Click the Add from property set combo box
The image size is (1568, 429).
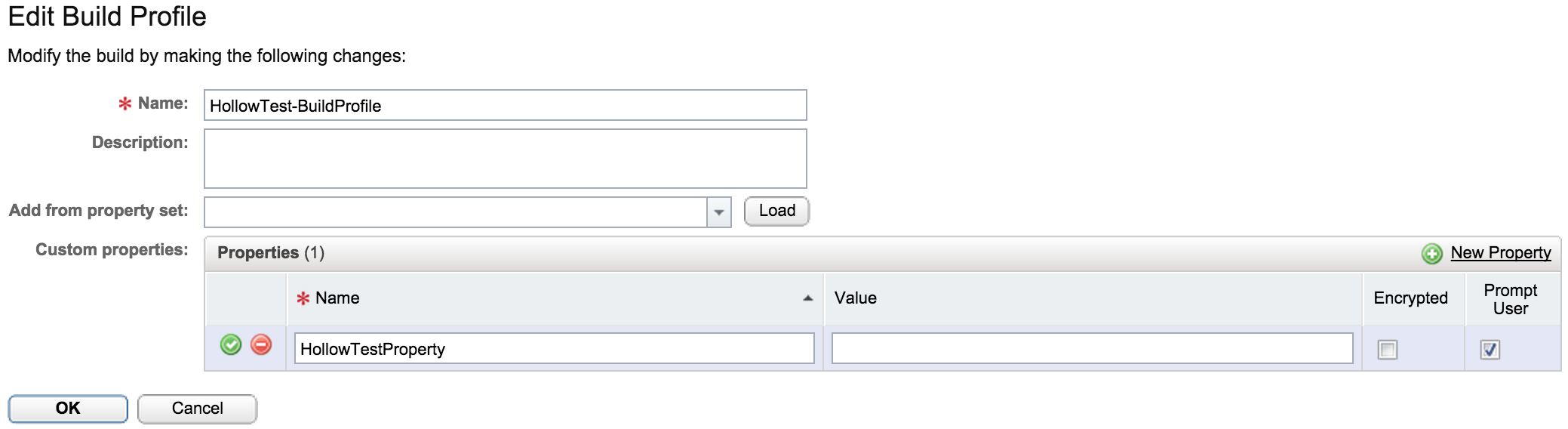[x=455, y=212]
